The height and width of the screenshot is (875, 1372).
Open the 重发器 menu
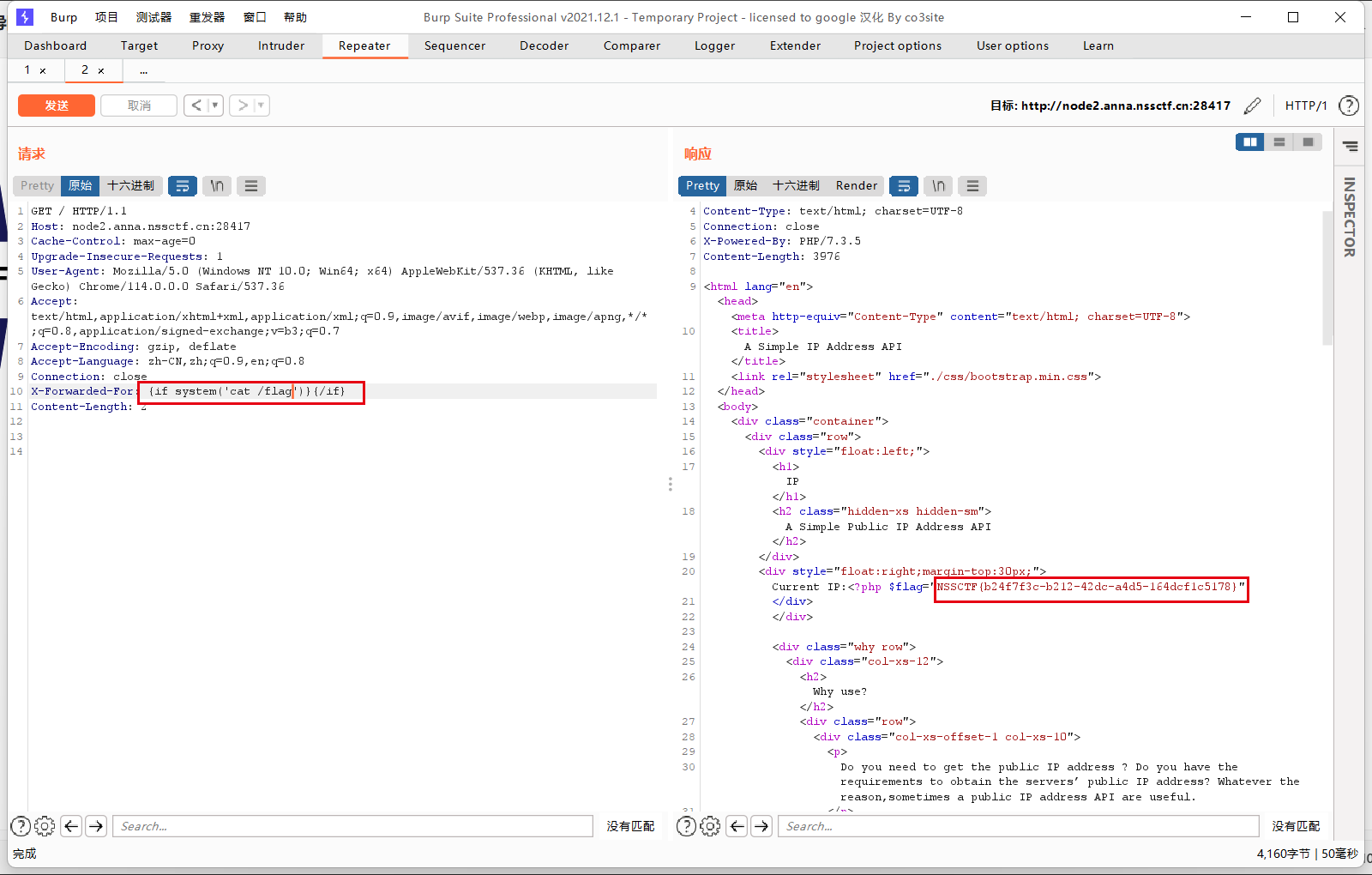[207, 17]
